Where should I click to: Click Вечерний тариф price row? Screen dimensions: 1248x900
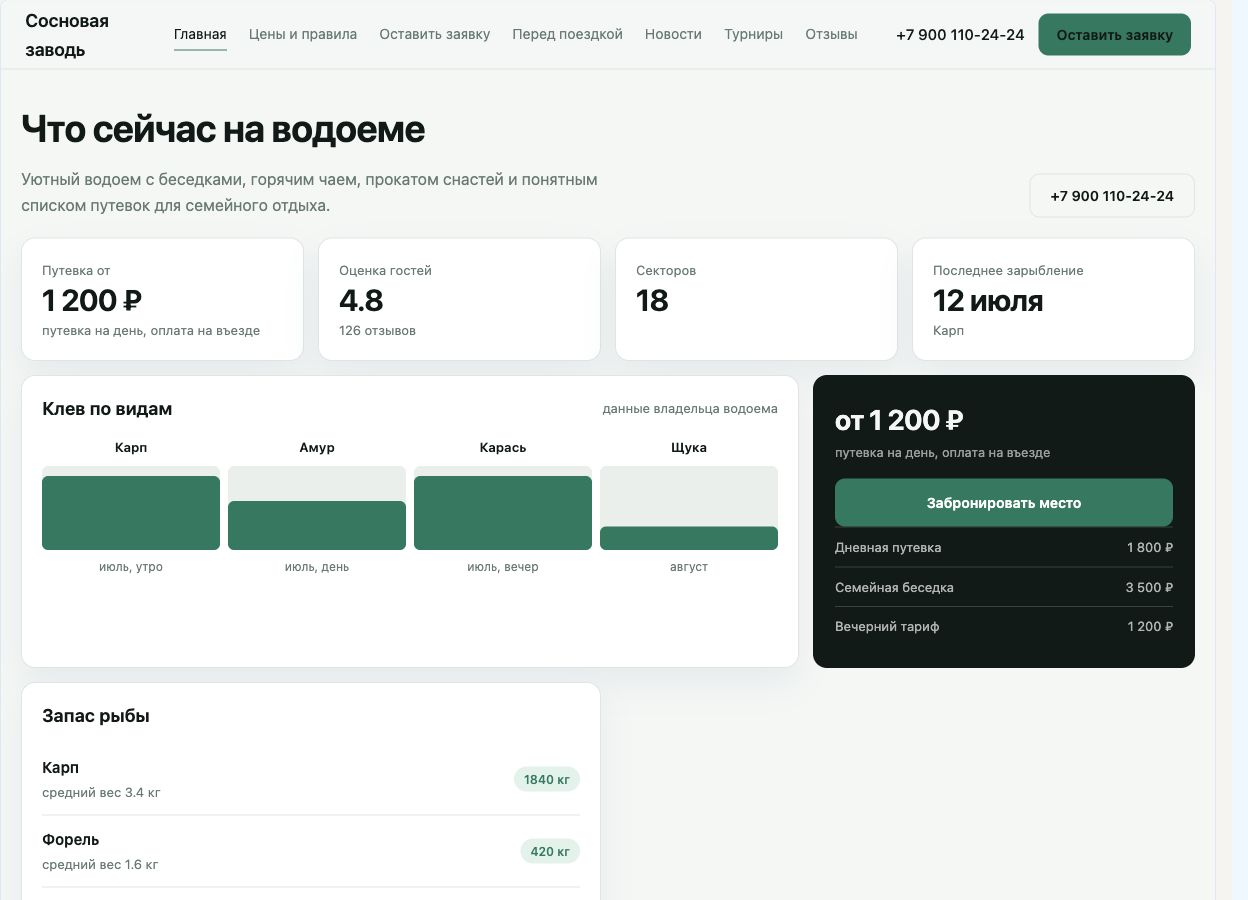pos(1004,627)
